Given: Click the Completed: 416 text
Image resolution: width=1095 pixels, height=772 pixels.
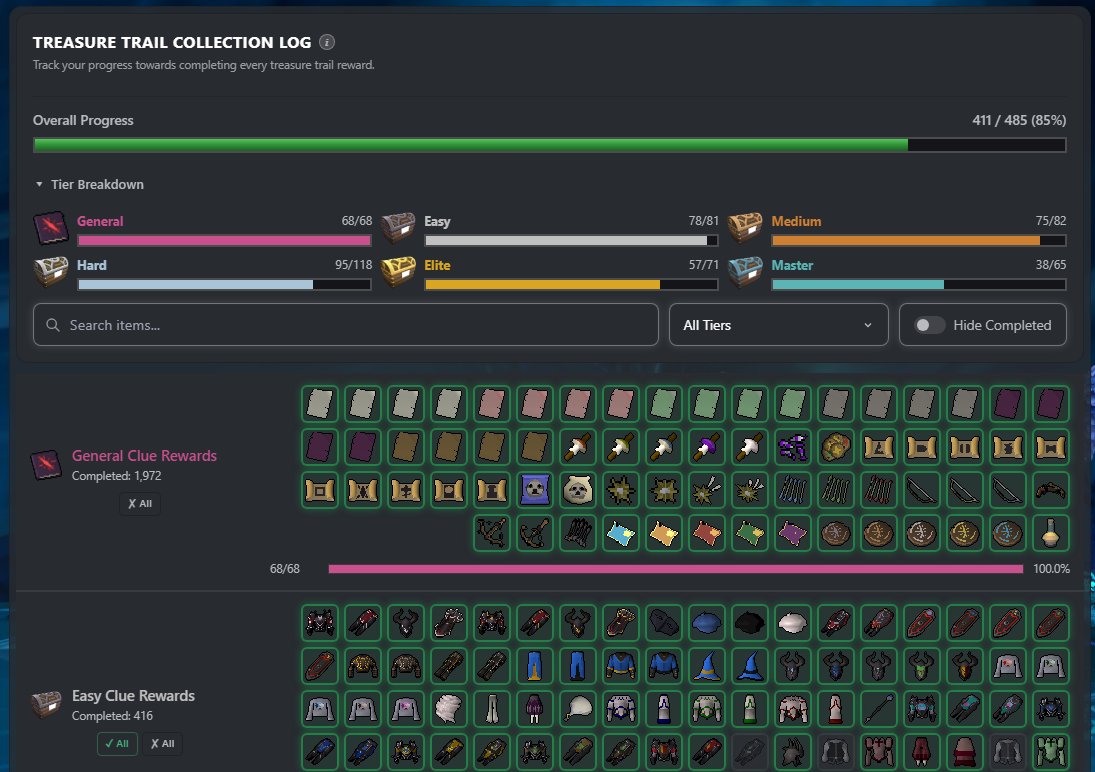Looking at the screenshot, I should coord(112,716).
